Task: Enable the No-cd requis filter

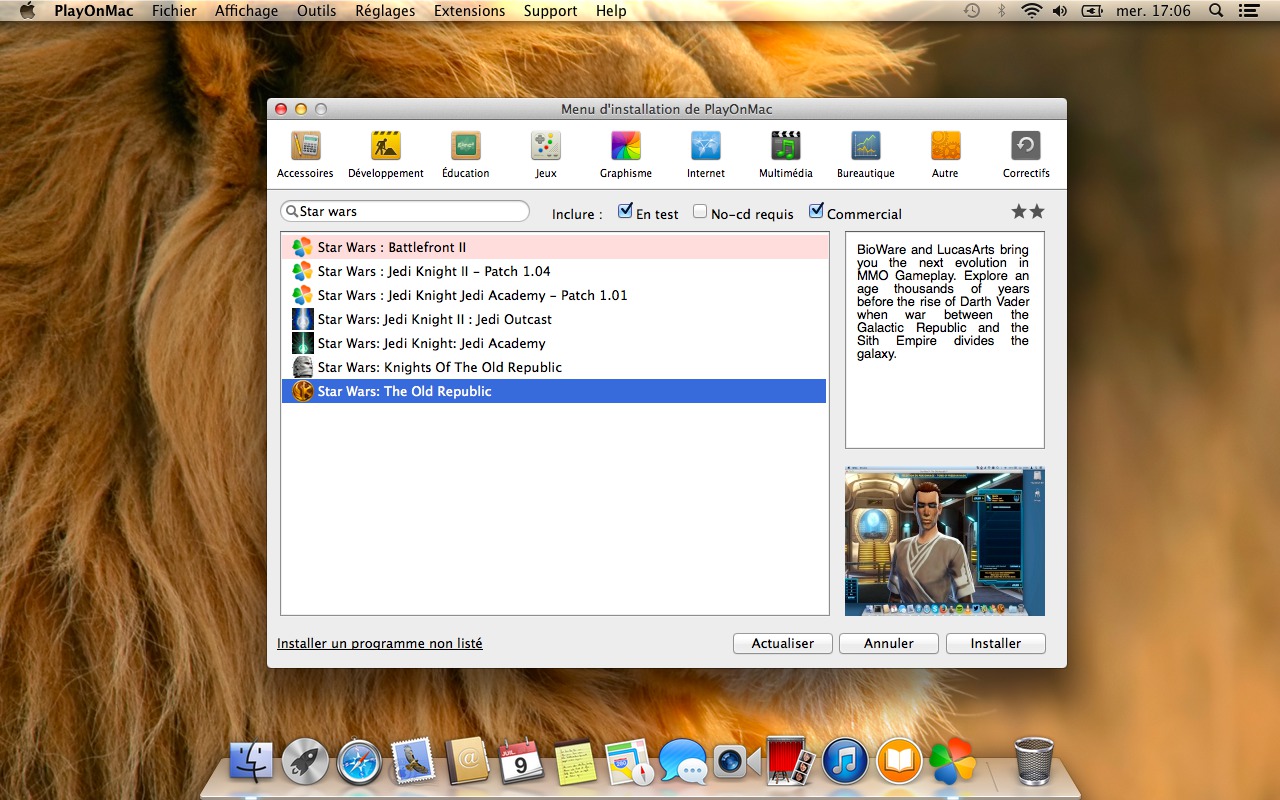Action: point(699,211)
